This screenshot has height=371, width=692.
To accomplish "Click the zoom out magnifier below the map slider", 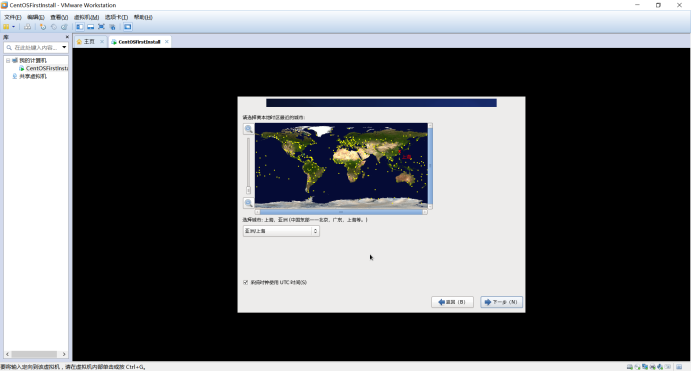I will 248,203.
